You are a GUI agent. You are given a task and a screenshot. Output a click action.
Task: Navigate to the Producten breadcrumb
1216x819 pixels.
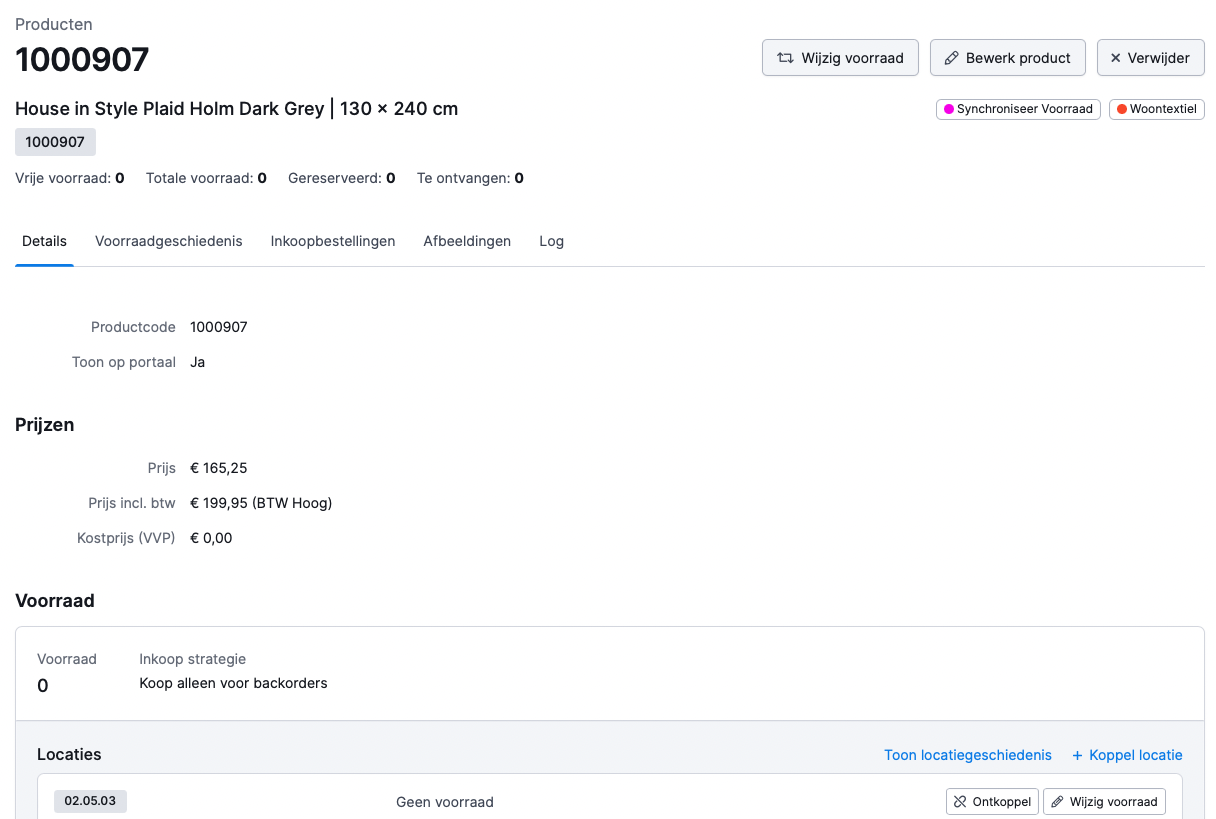pos(54,24)
